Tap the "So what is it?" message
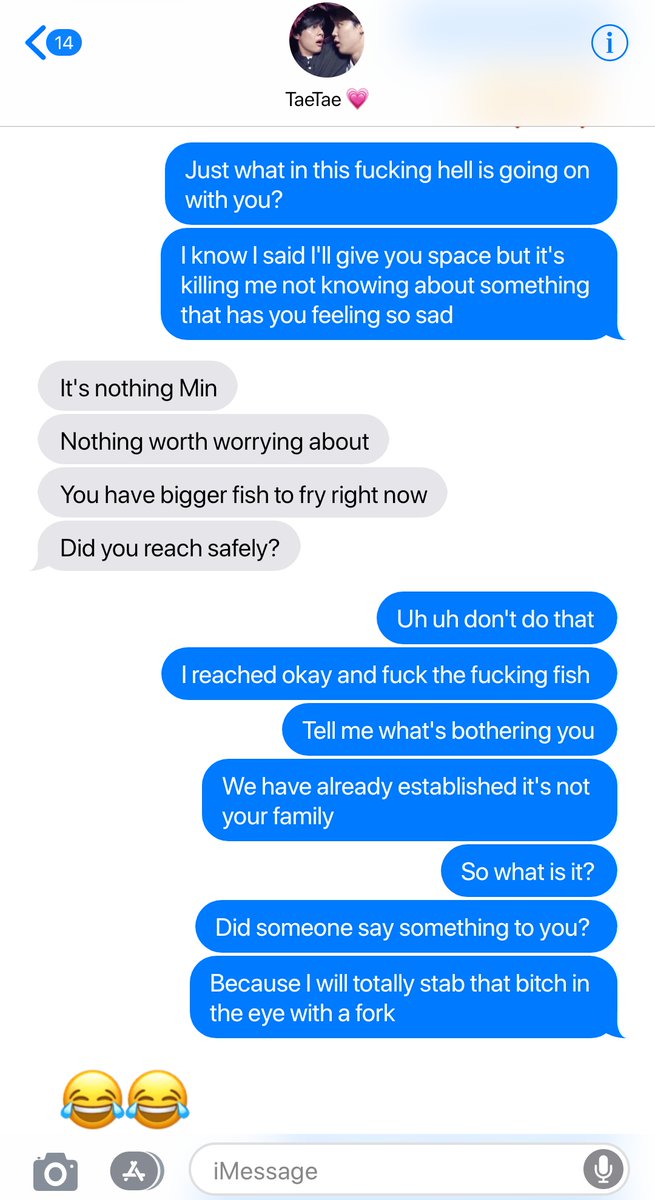This screenshot has height=1200, width=655. (528, 871)
